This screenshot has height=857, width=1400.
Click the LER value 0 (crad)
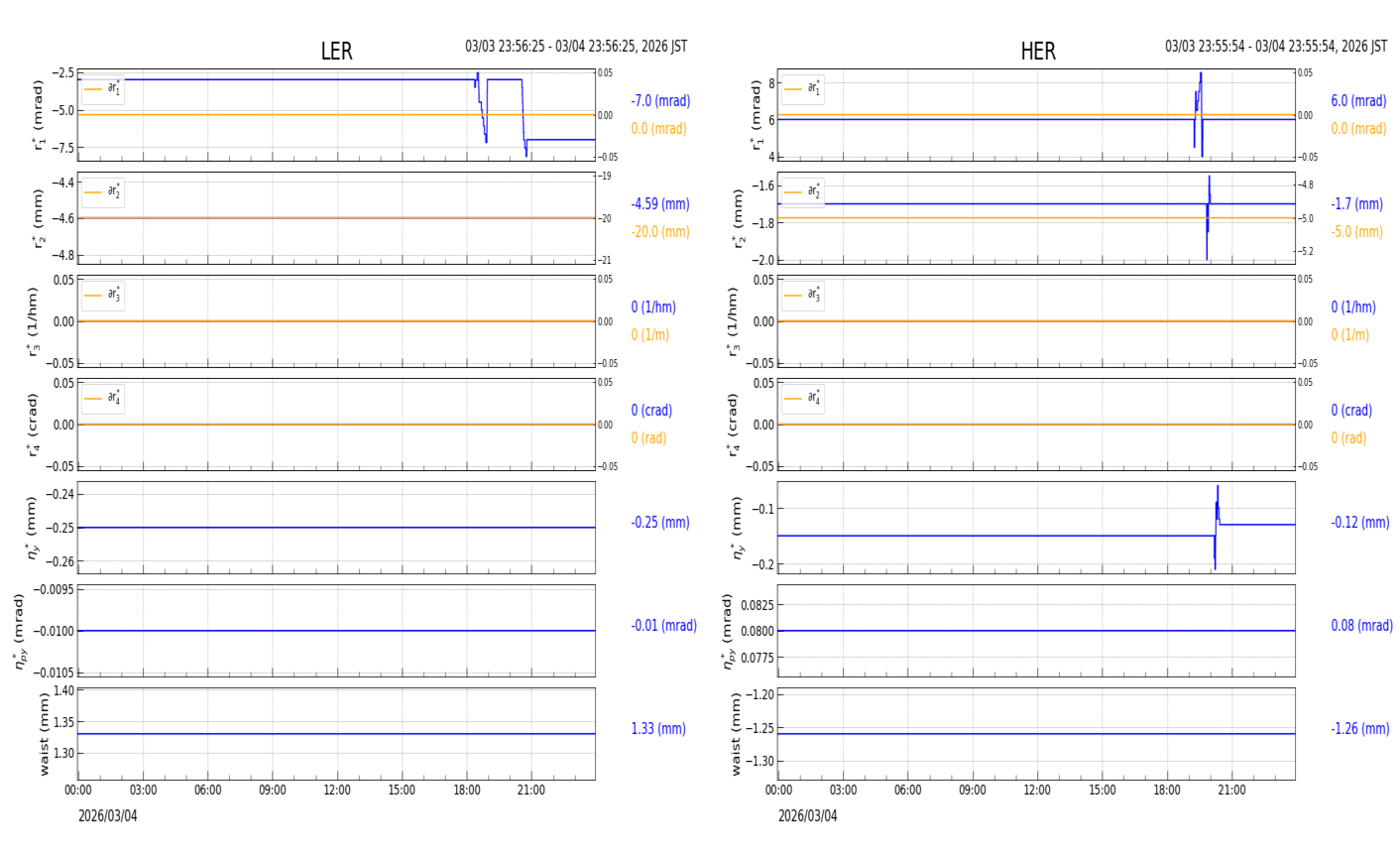[x=651, y=411]
